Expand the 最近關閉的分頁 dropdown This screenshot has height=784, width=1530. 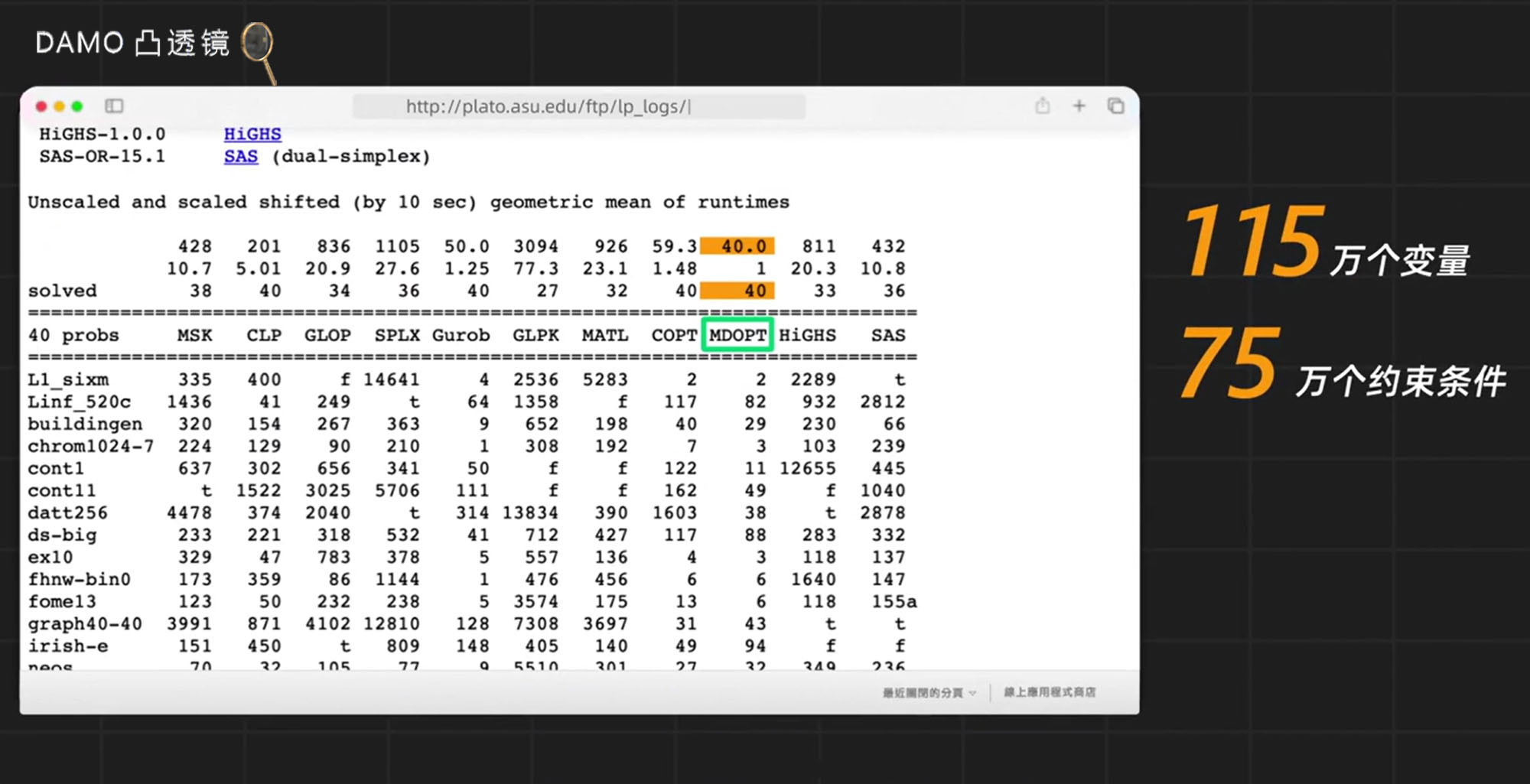click(929, 692)
